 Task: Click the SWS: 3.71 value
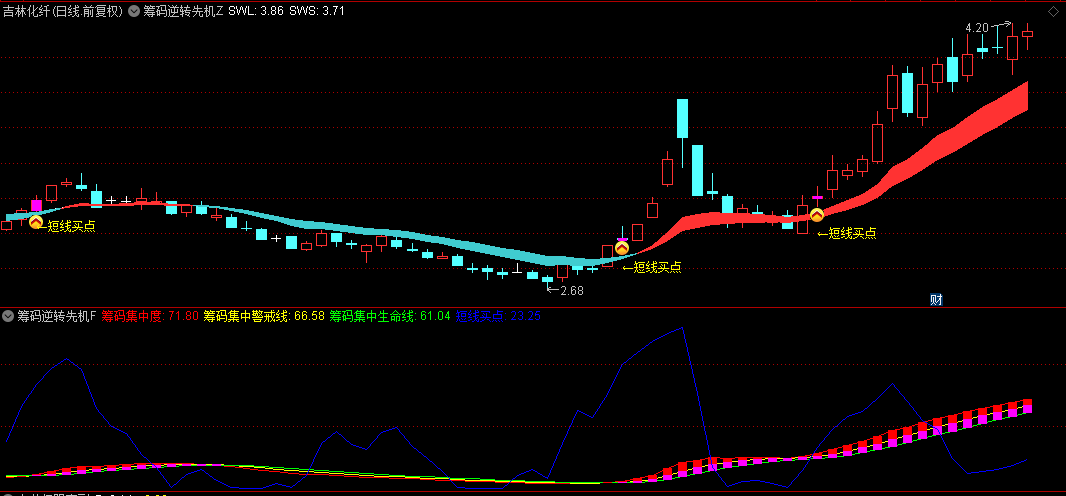[316, 11]
